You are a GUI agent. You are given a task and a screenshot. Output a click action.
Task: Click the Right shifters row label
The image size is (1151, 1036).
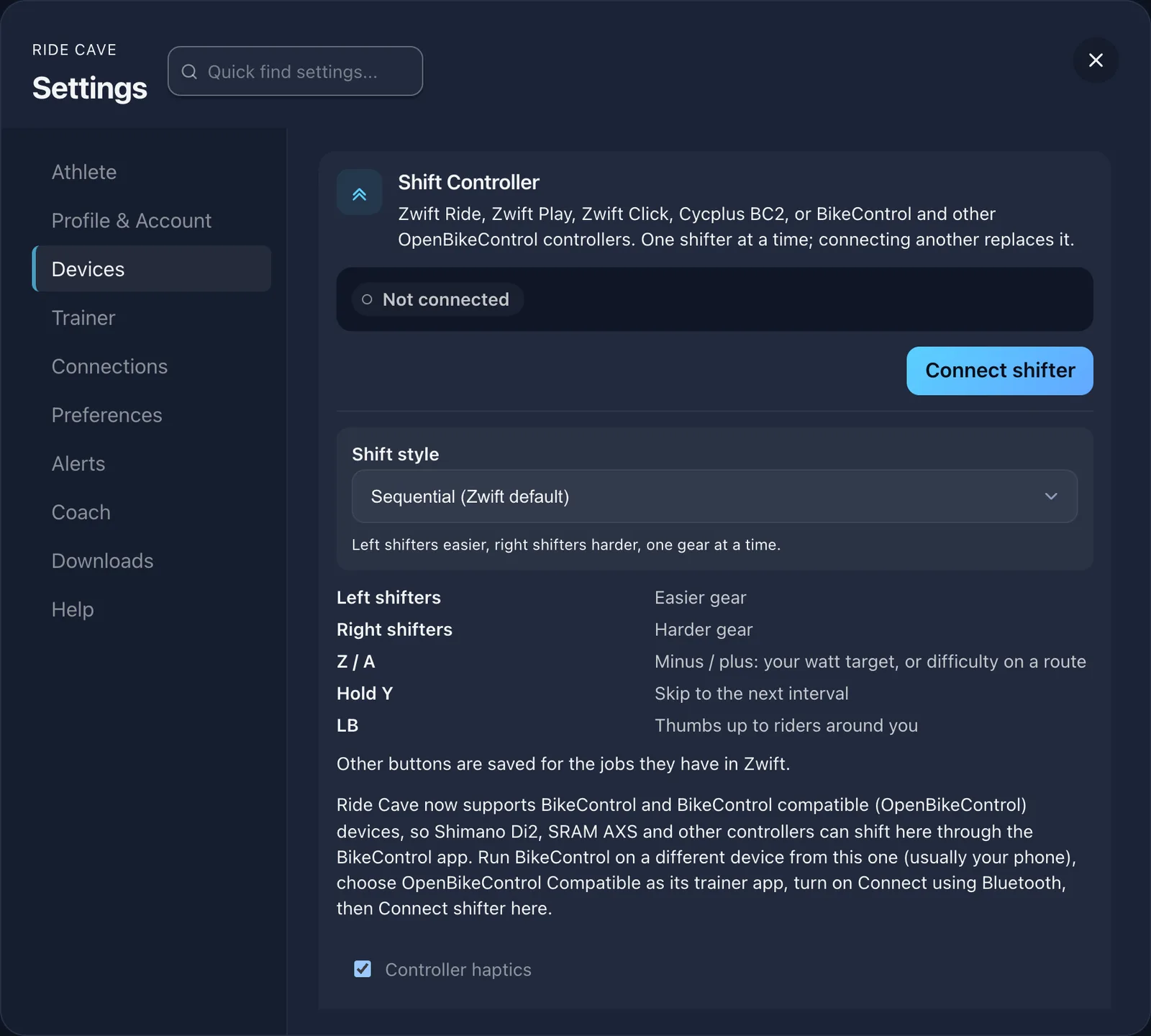[x=394, y=630]
